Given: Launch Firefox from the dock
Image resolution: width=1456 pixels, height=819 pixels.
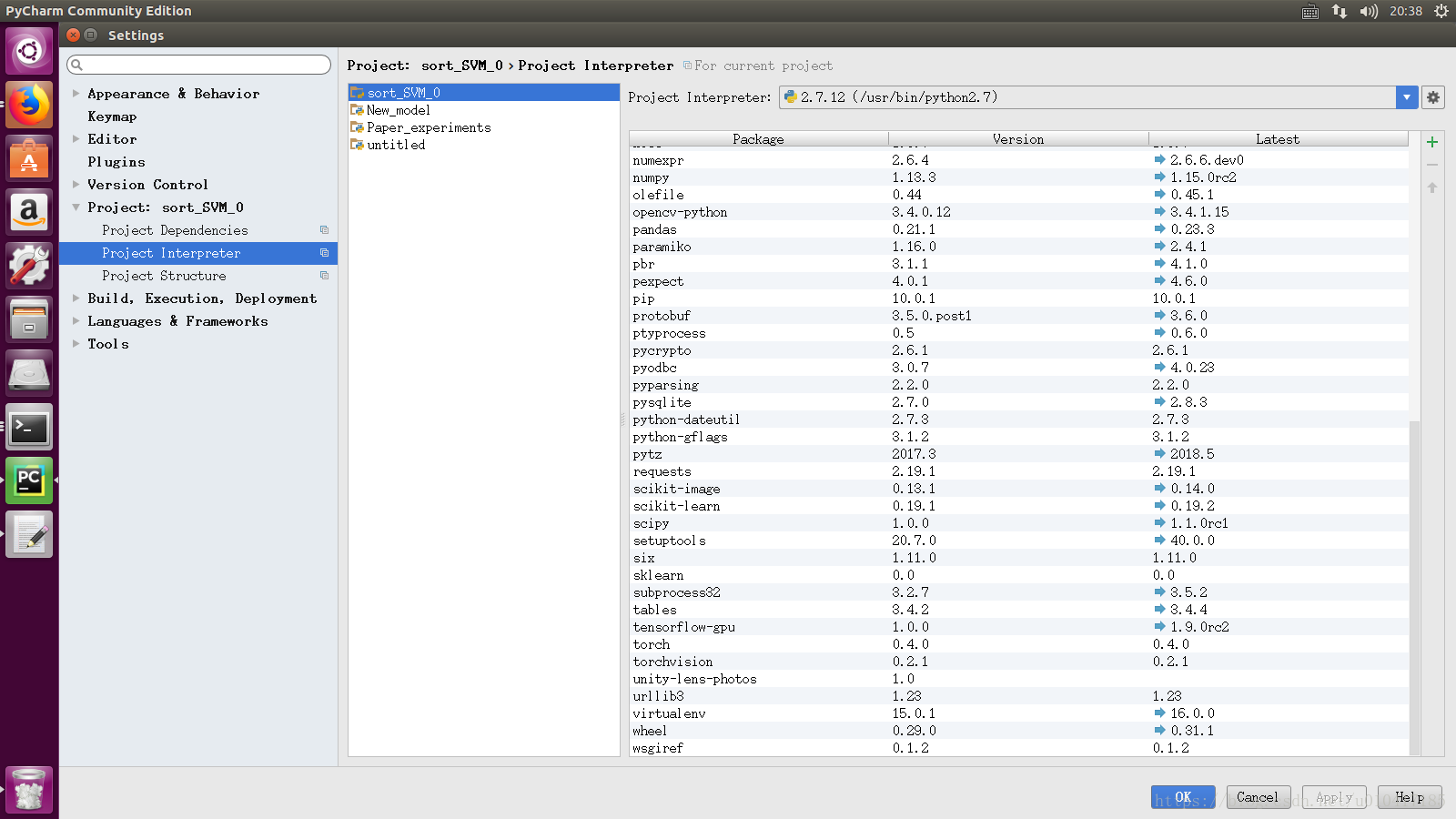Looking at the screenshot, I should (x=29, y=105).
